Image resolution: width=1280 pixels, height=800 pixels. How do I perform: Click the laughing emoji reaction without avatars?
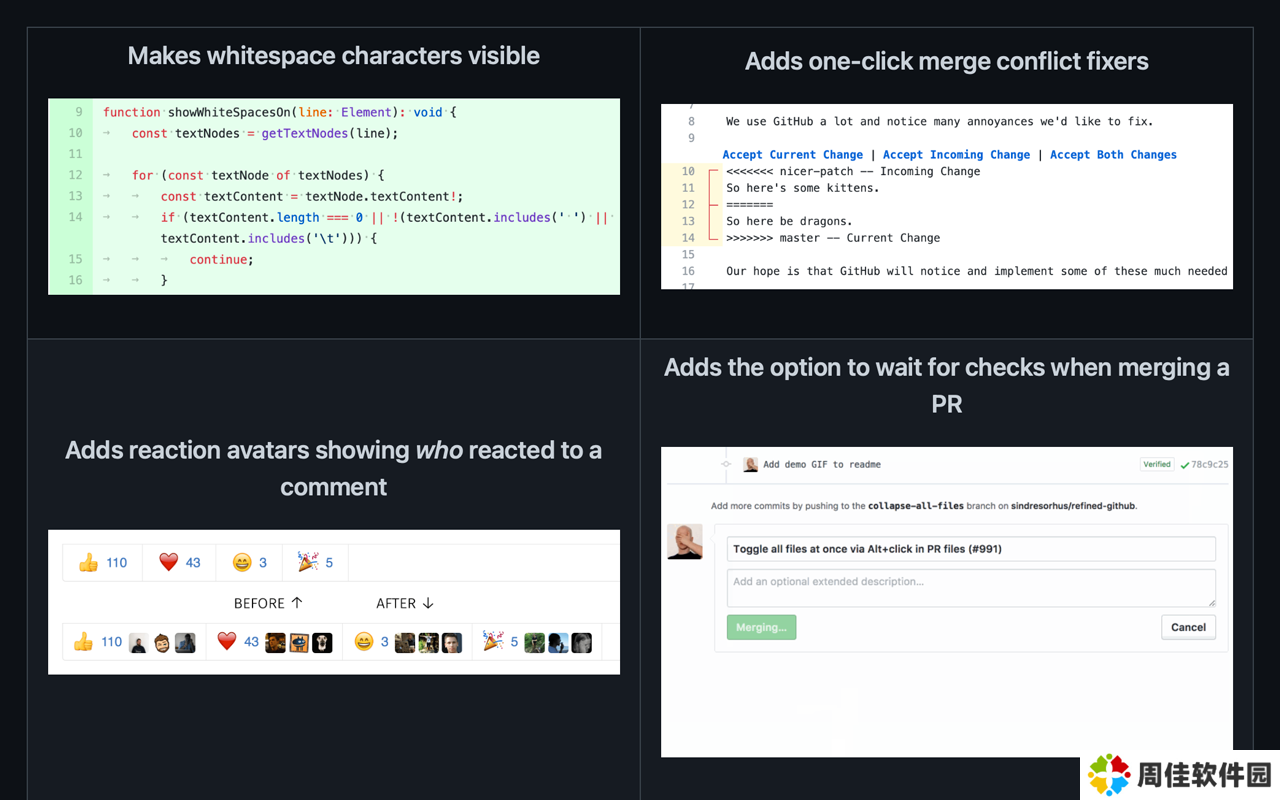(x=250, y=562)
